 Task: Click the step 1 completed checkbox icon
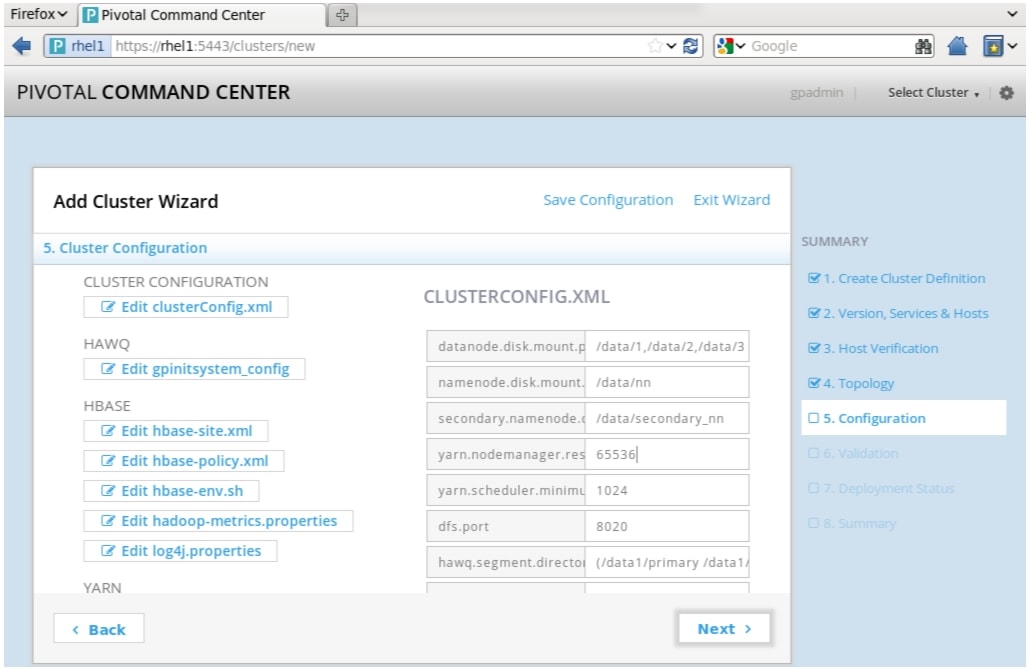814,278
